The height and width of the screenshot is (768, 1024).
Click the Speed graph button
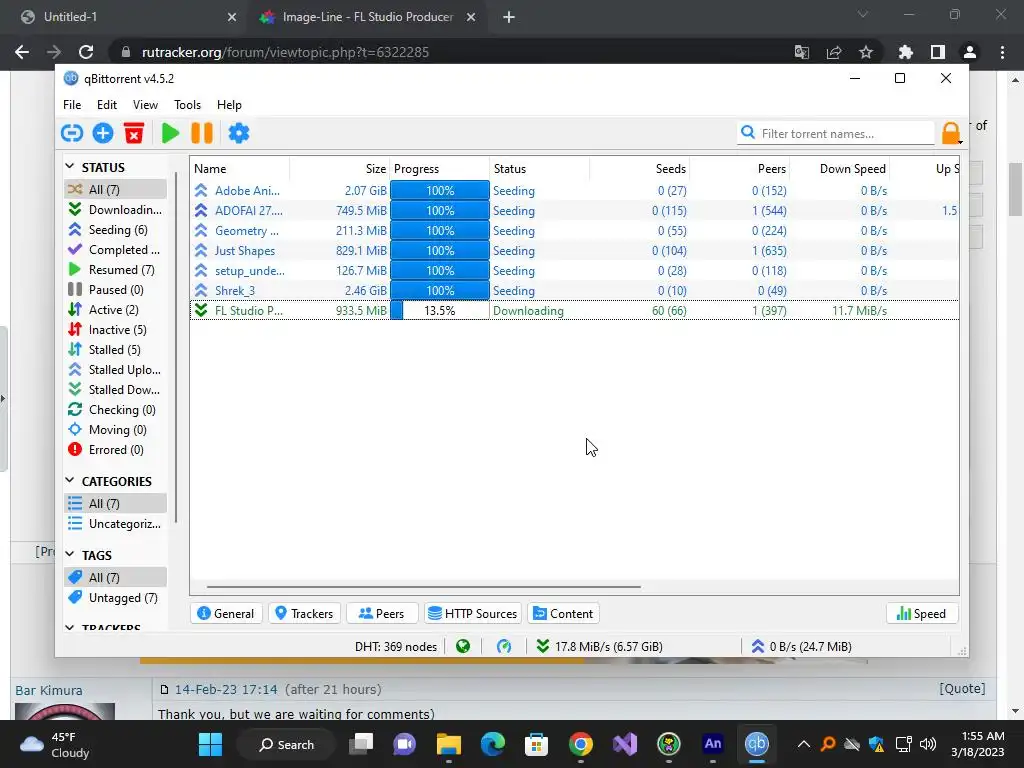click(921, 614)
